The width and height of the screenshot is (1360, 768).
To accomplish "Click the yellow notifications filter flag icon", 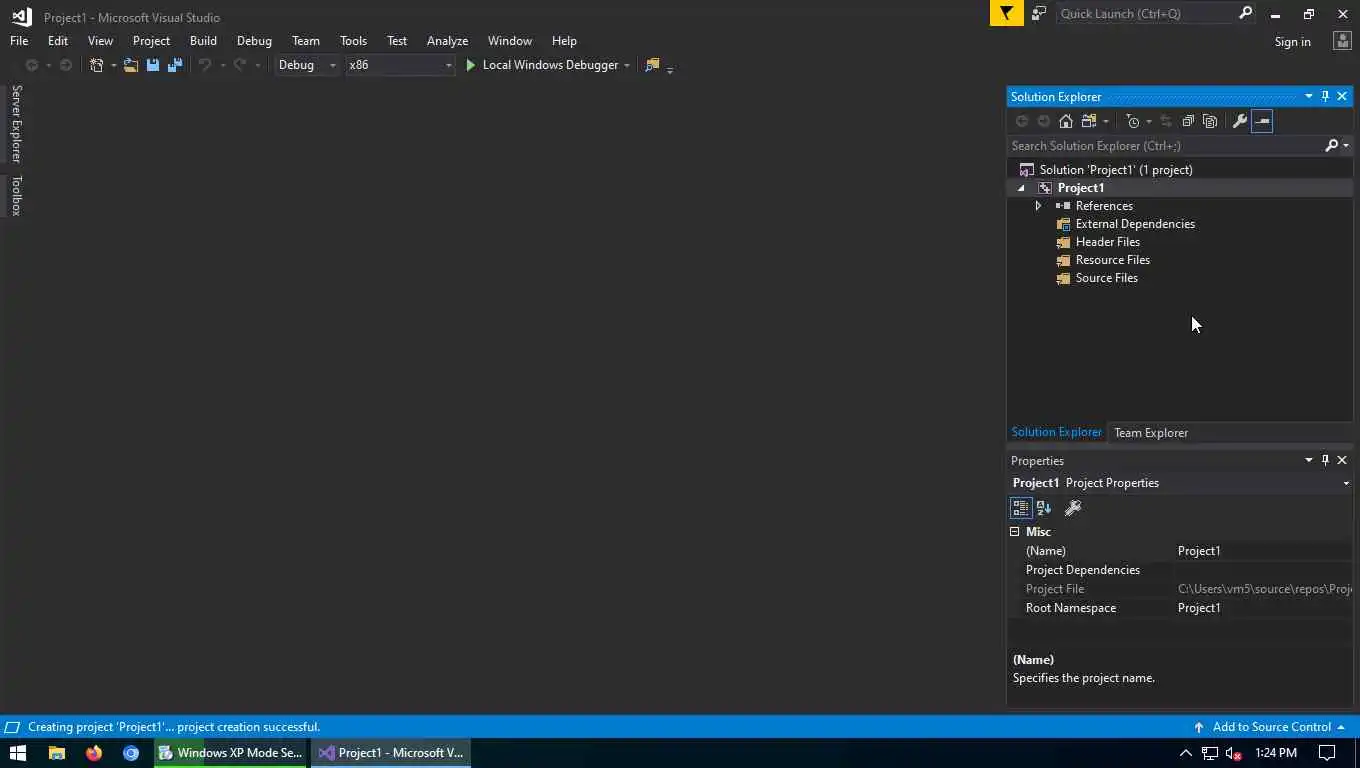I will [x=1007, y=13].
